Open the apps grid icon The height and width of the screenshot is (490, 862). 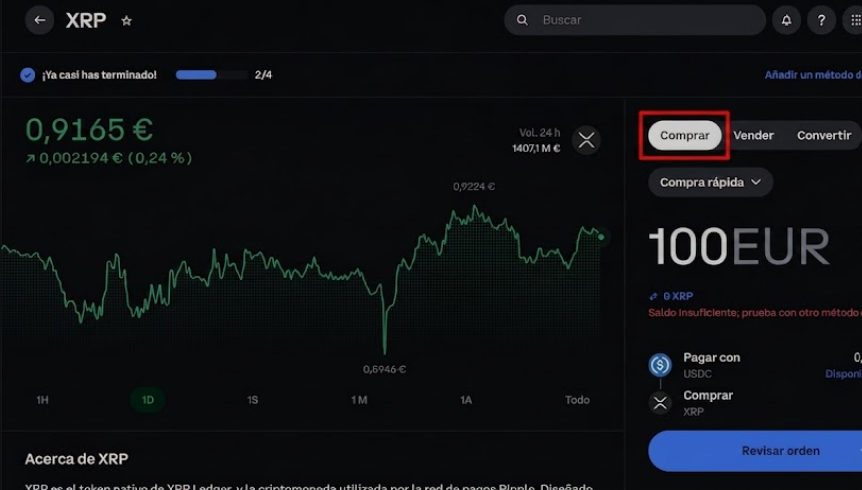click(855, 20)
